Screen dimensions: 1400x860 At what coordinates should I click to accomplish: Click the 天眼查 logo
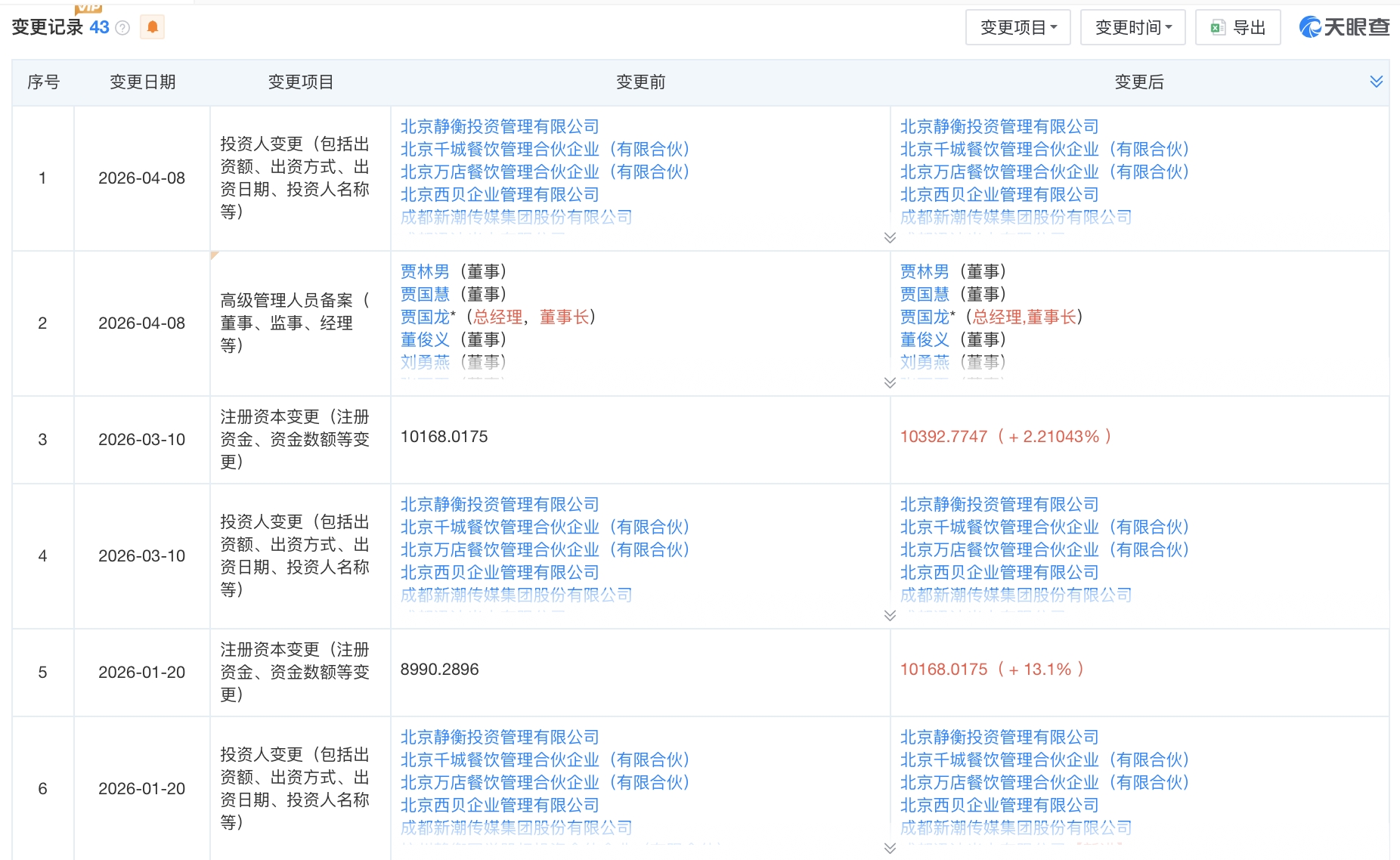click(1344, 27)
